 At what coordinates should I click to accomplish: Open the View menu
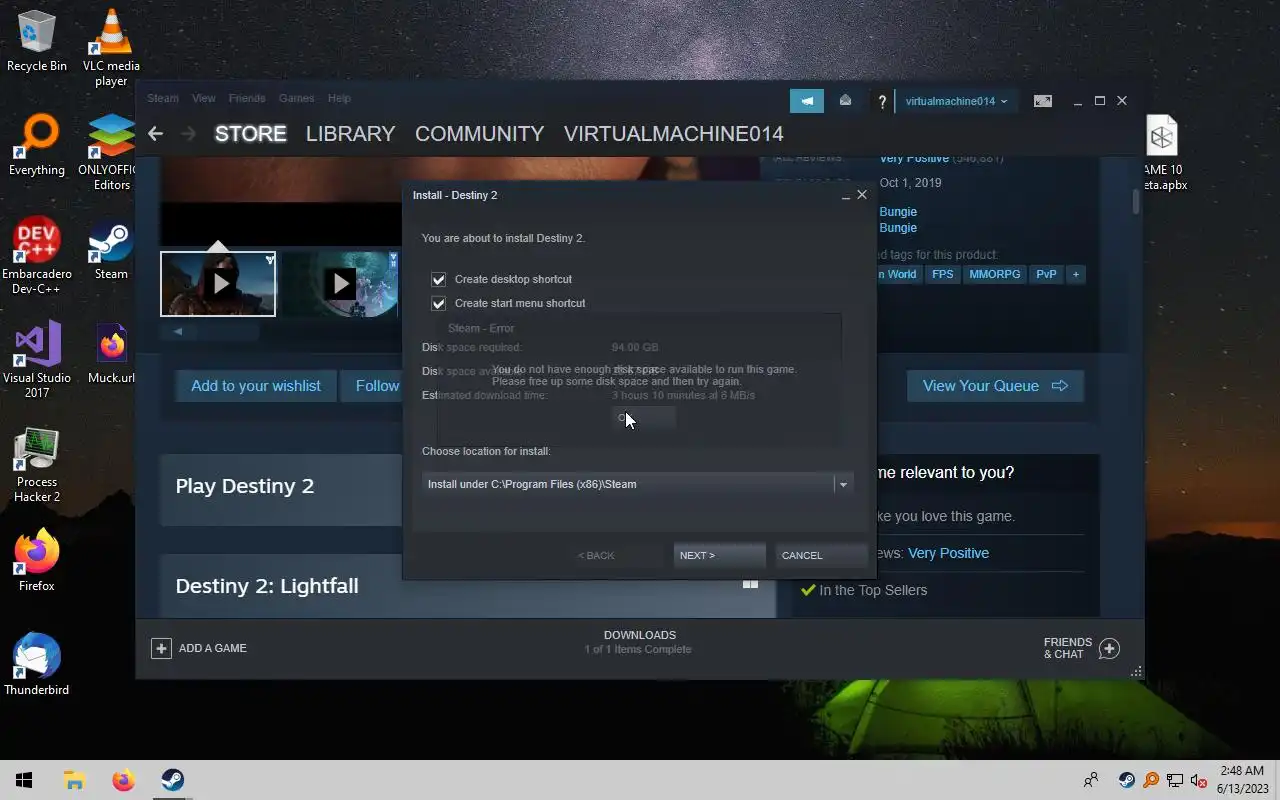pos(203,98)
